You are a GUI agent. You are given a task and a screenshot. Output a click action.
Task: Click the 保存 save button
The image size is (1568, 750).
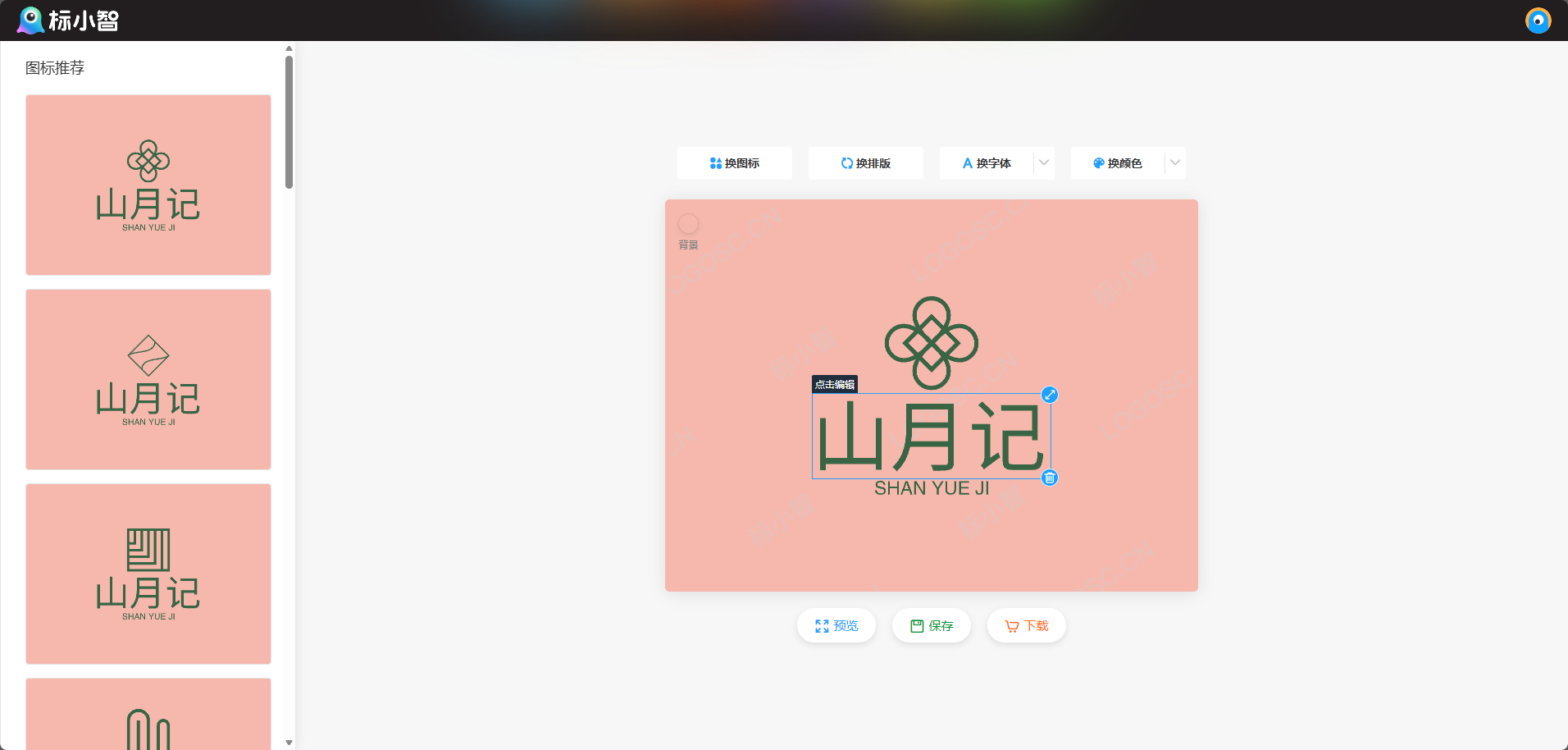click(x=932, y=625)
